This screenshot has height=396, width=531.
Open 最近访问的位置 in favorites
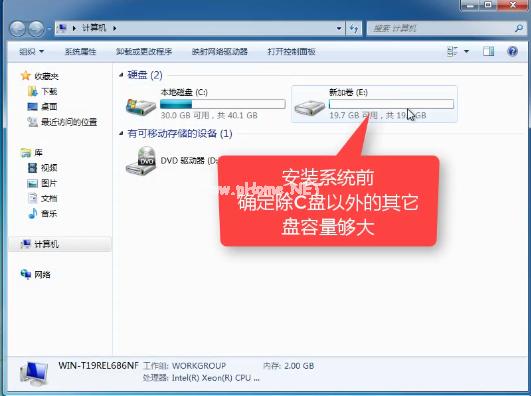[x=62, y=122]
